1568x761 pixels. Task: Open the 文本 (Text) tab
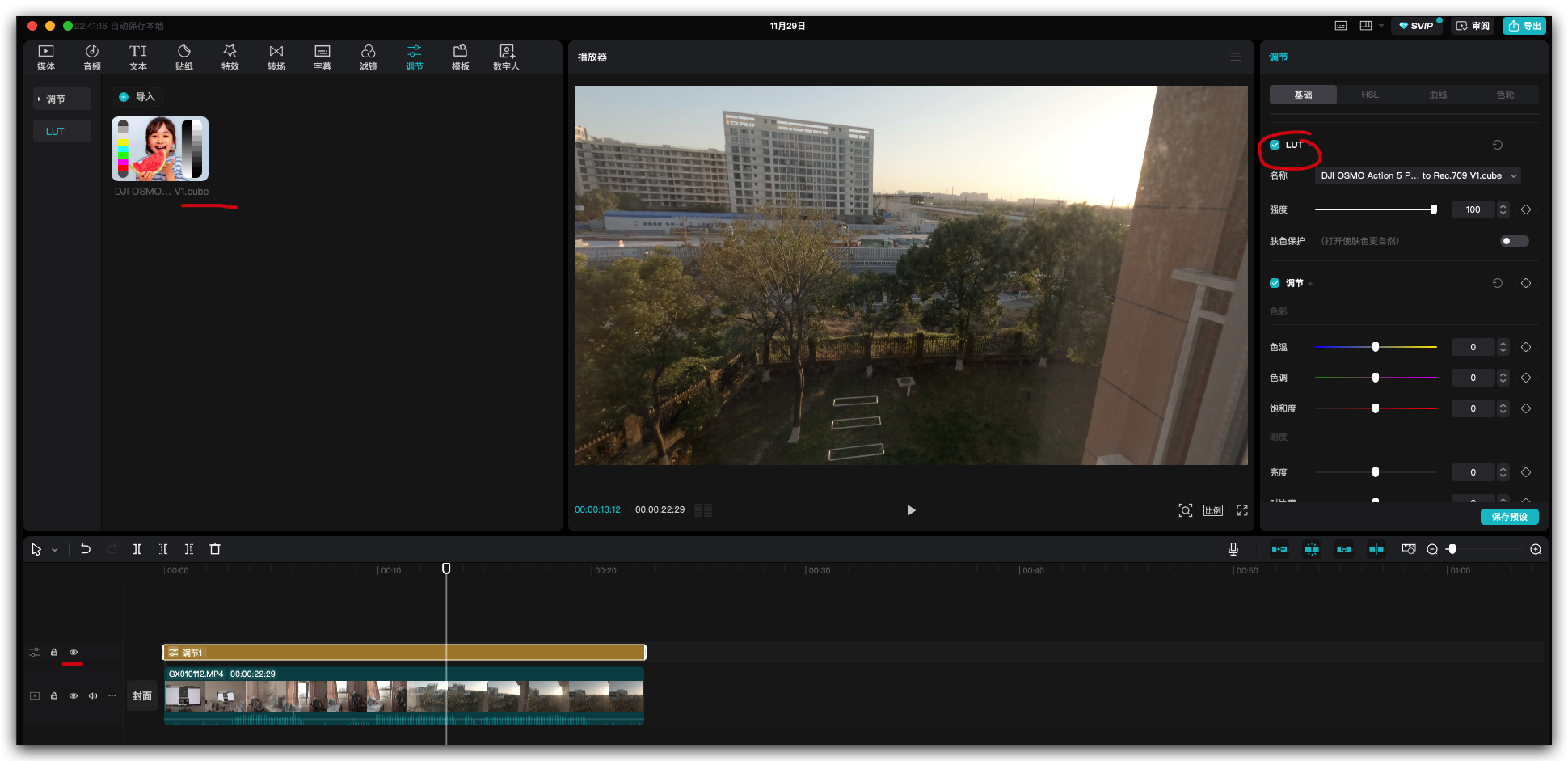pyautogui.click(x=138, y=57)
